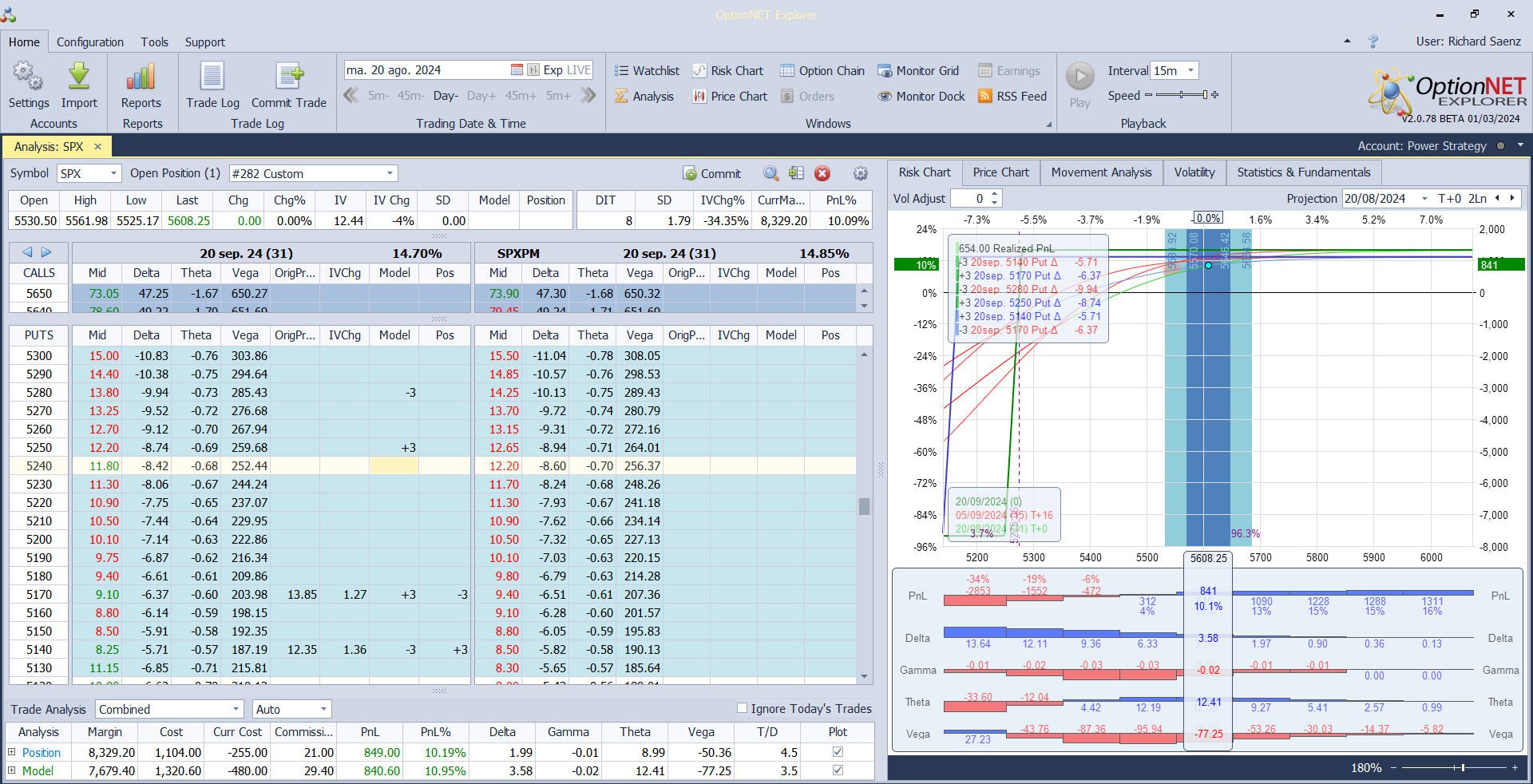Open the Analysis window from ribbon

point(644,96)
